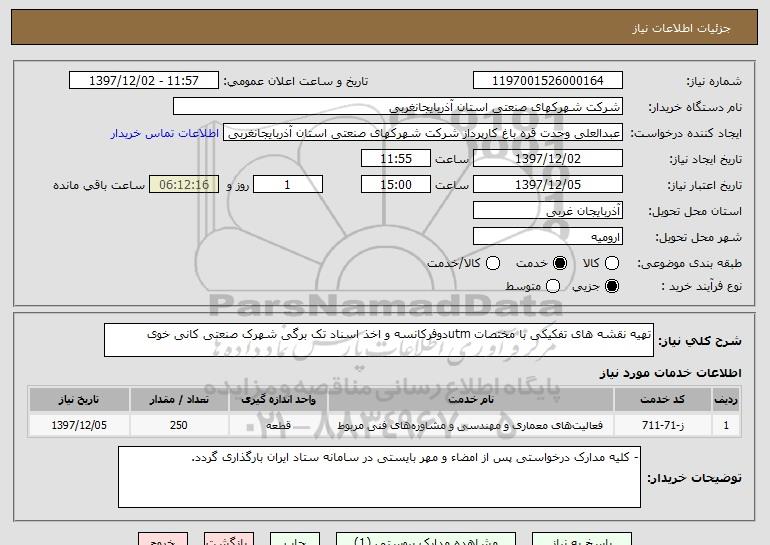Click the unit cell قطعه
This screenshot has height=545, width=770.
(x=278, y=425)
